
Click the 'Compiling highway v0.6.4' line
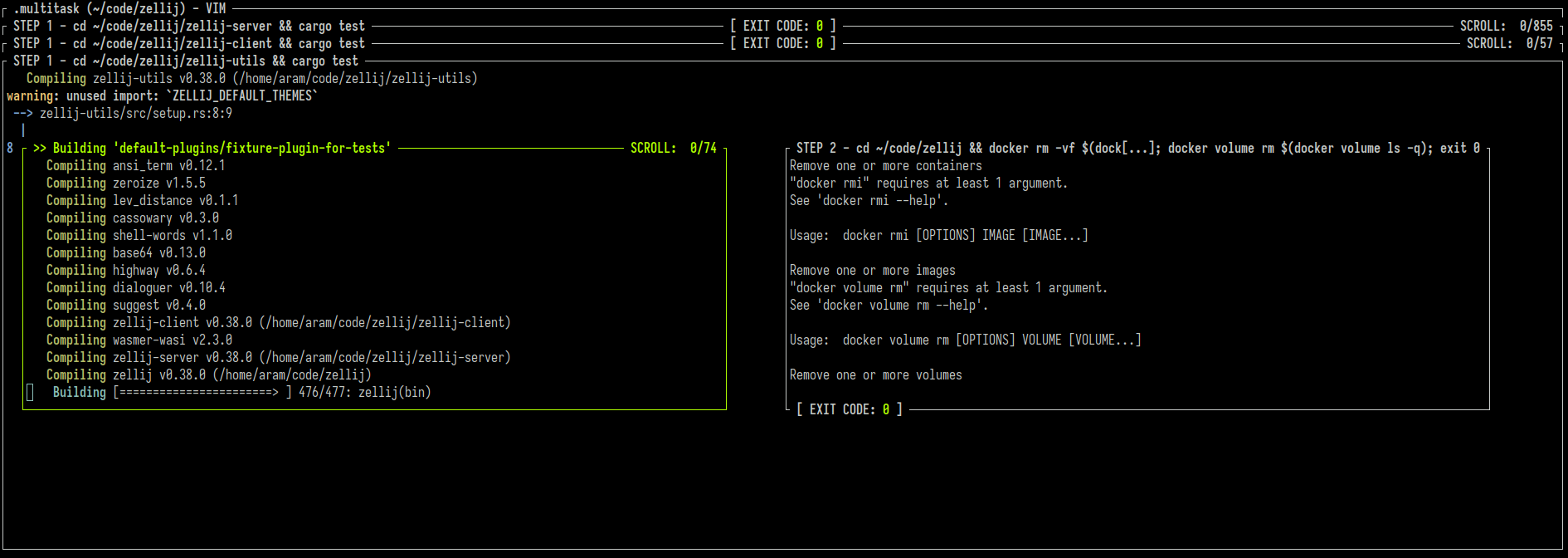pos(126,270)
